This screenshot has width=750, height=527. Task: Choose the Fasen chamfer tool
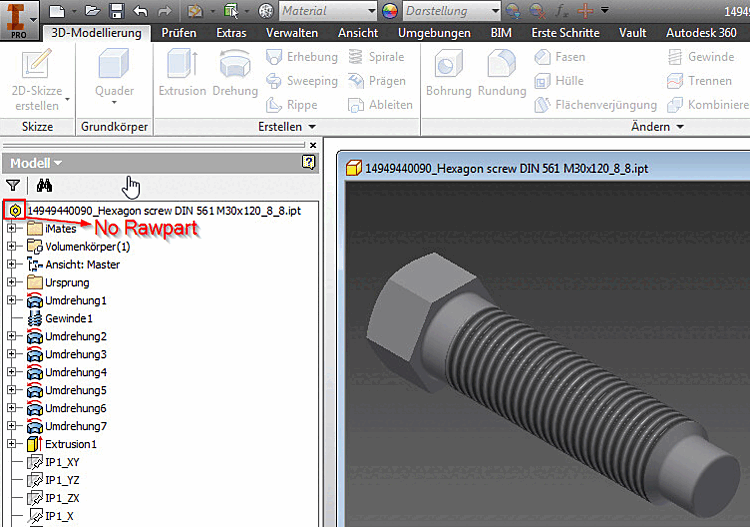click(560, 57)
